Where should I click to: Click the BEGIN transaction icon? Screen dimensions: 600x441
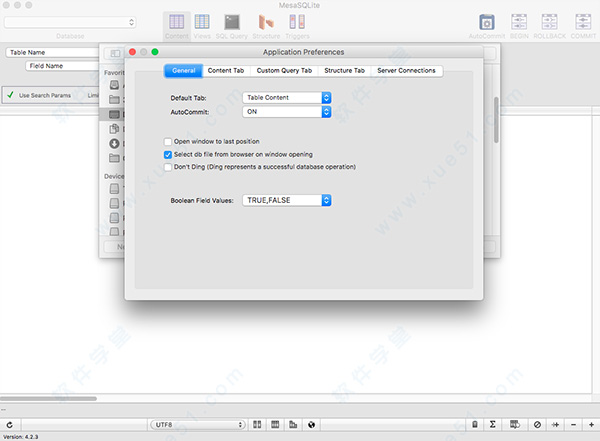519,22
